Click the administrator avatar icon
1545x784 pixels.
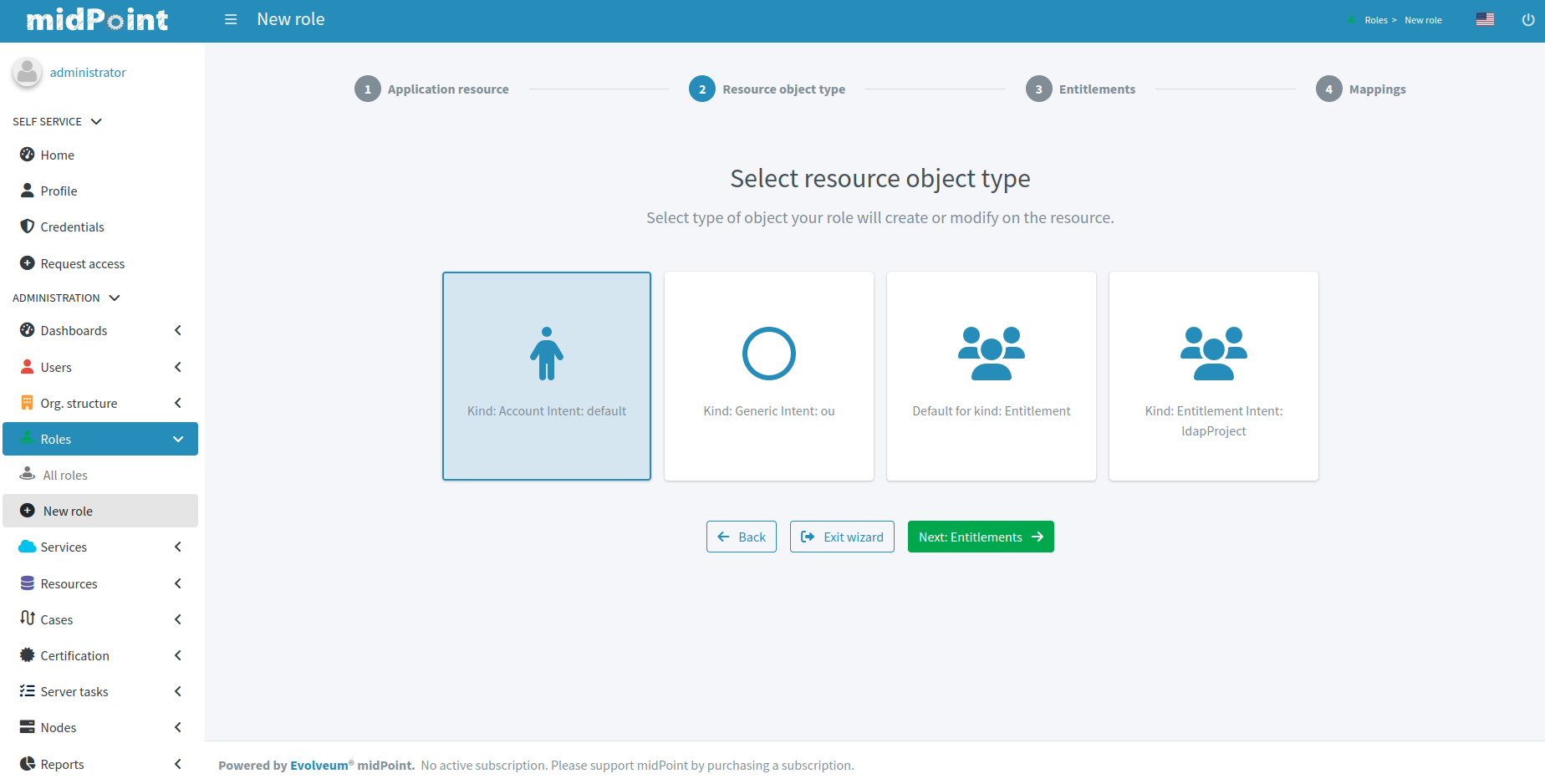click(x=28, y=73)
